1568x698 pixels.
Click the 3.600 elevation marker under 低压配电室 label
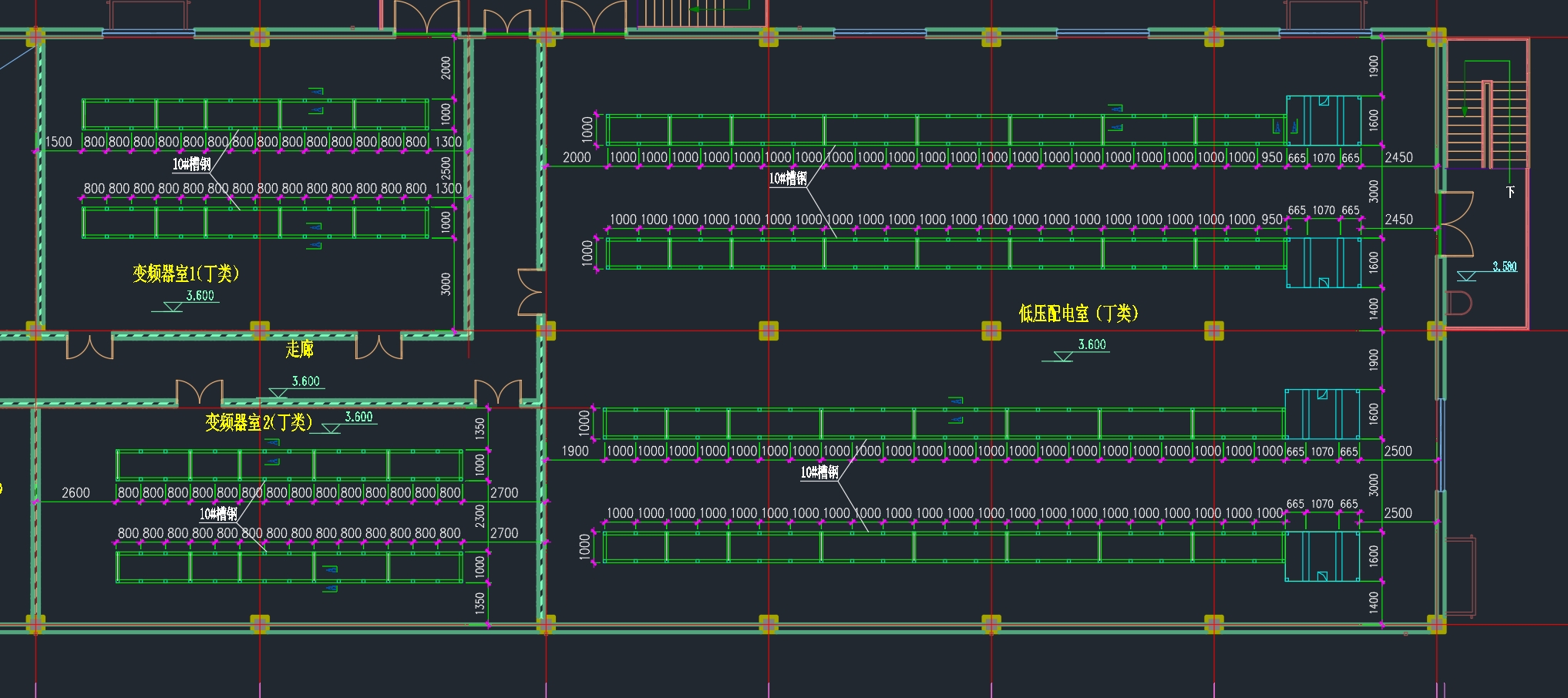(x=1092, y=344)
